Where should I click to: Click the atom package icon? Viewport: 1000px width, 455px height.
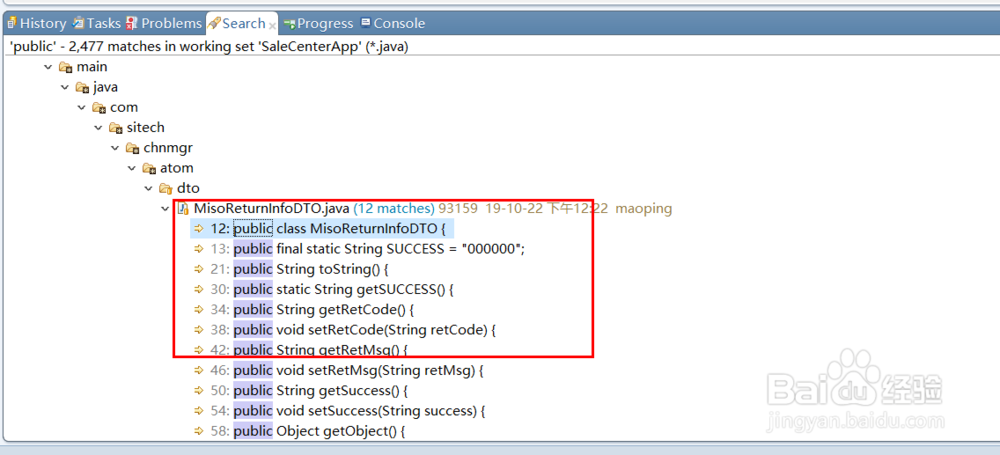[x=149, y=168]
